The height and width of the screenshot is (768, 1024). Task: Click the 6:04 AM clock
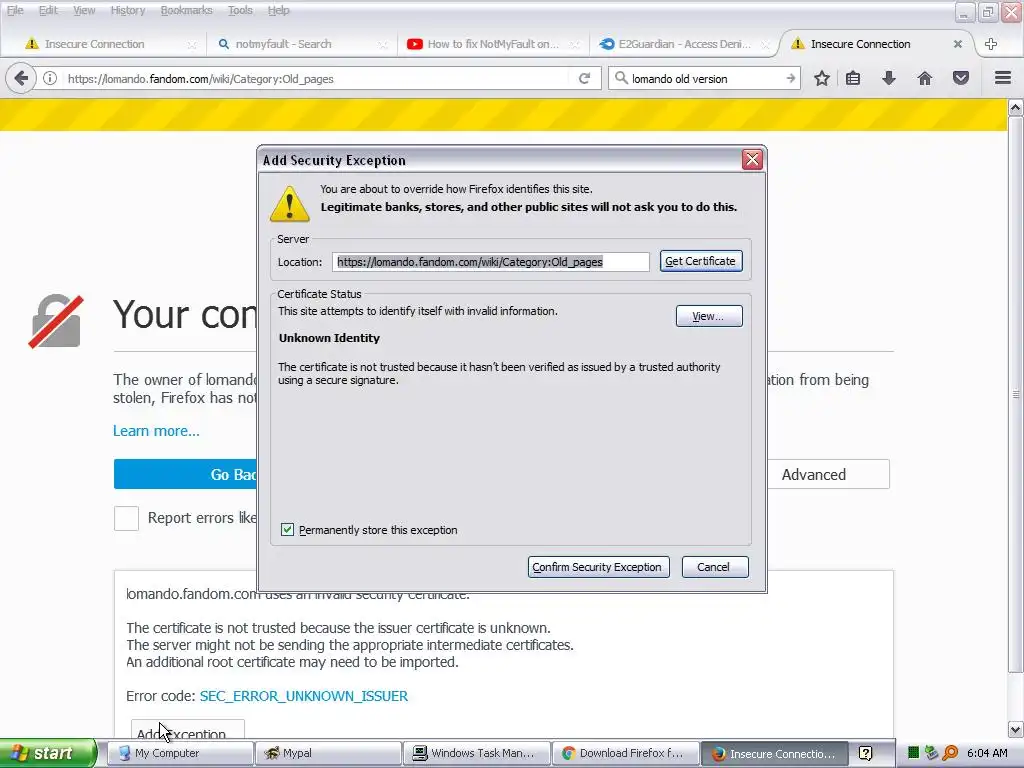(987, 753)
